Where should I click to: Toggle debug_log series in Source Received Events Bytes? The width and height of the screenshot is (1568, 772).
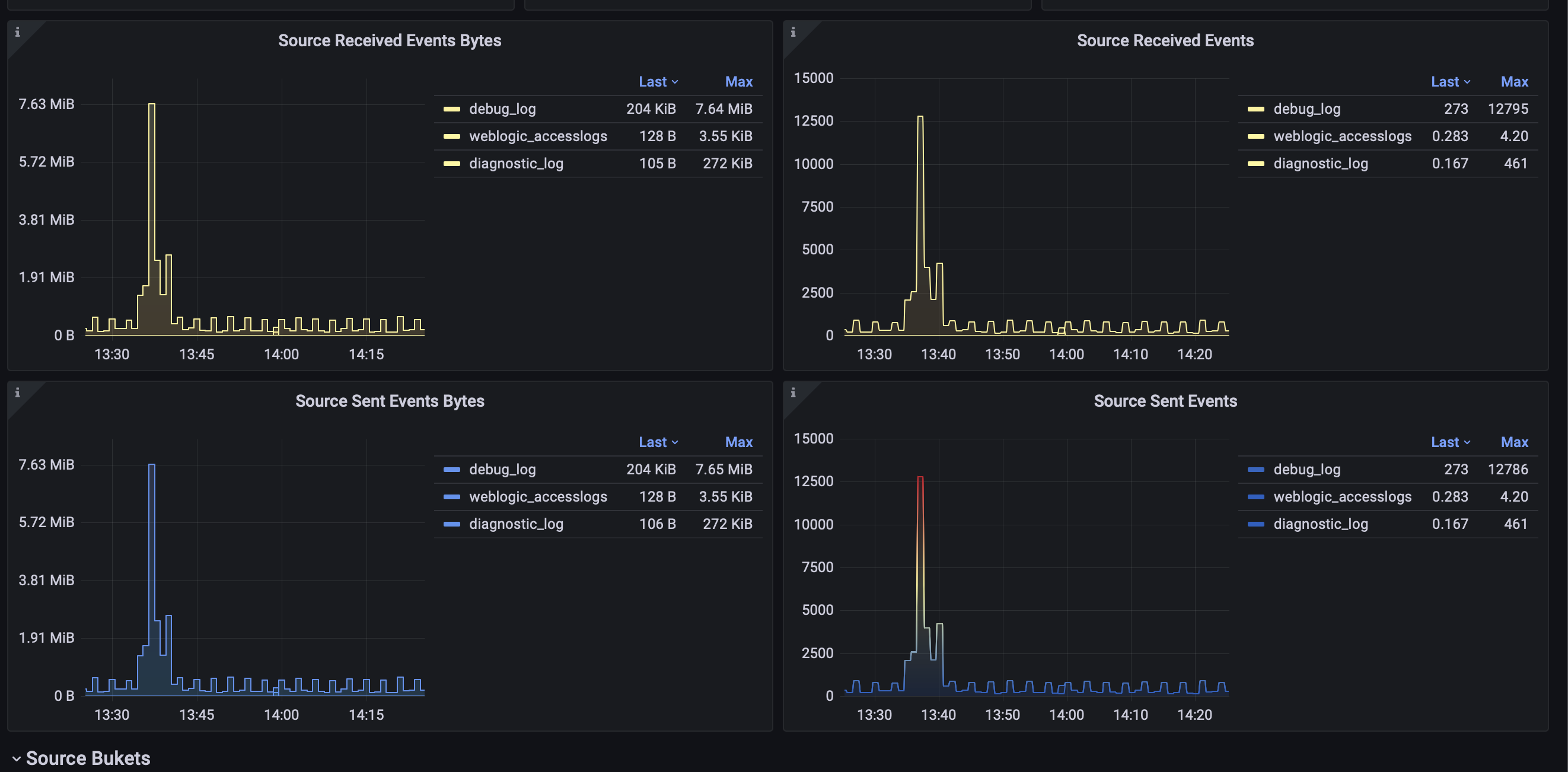point(502,109)
